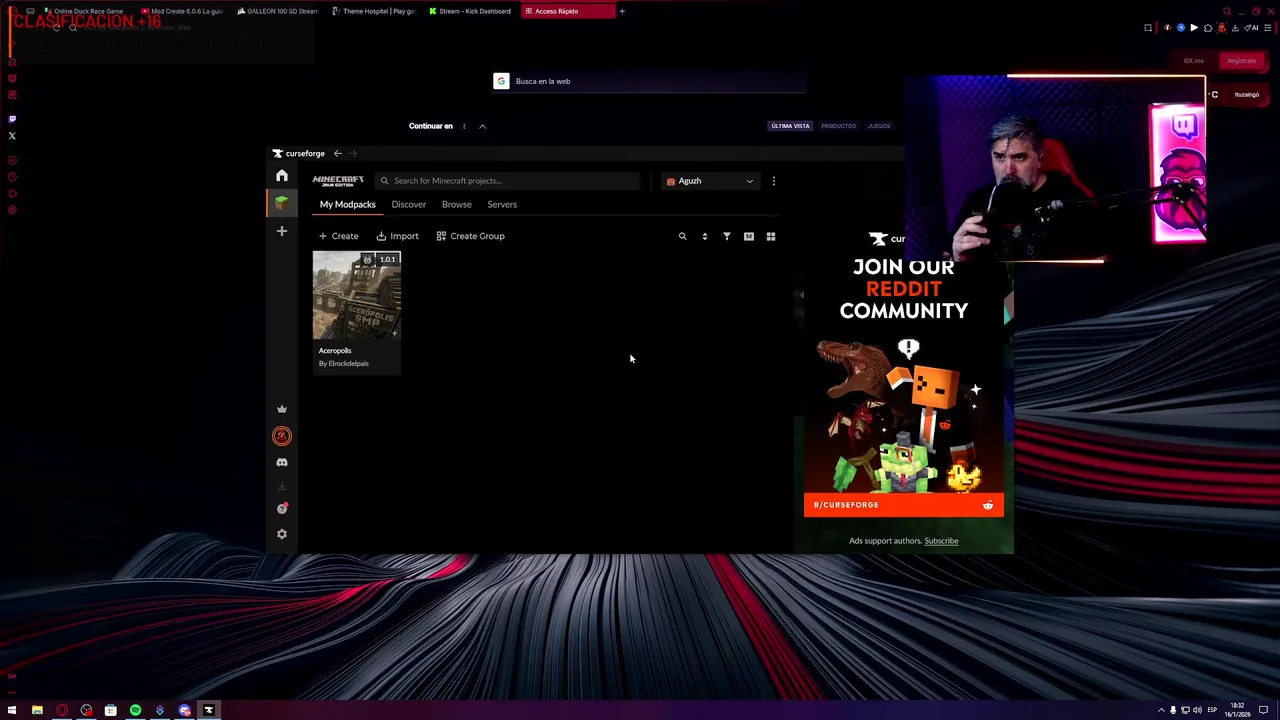Go back with CurseForge back arrow

338,153
